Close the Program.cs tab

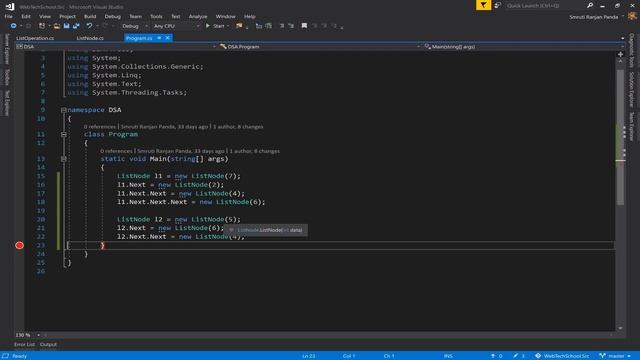[x=167, y=38]
